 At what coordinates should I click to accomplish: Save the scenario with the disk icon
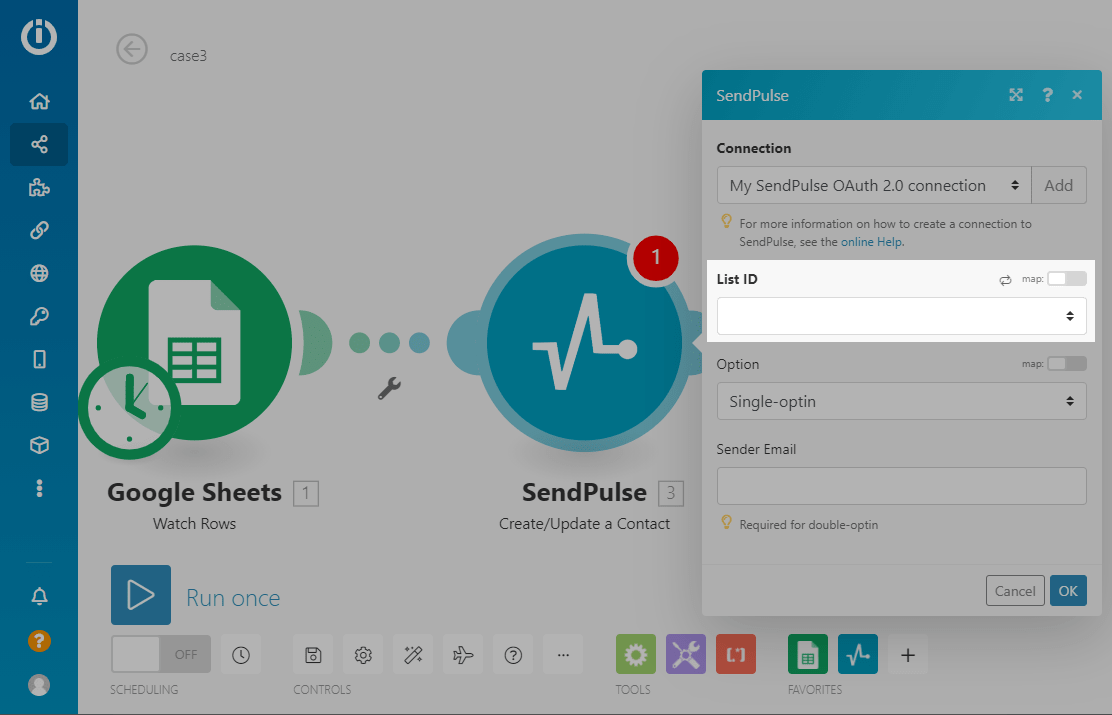click(x=313, y=655)
